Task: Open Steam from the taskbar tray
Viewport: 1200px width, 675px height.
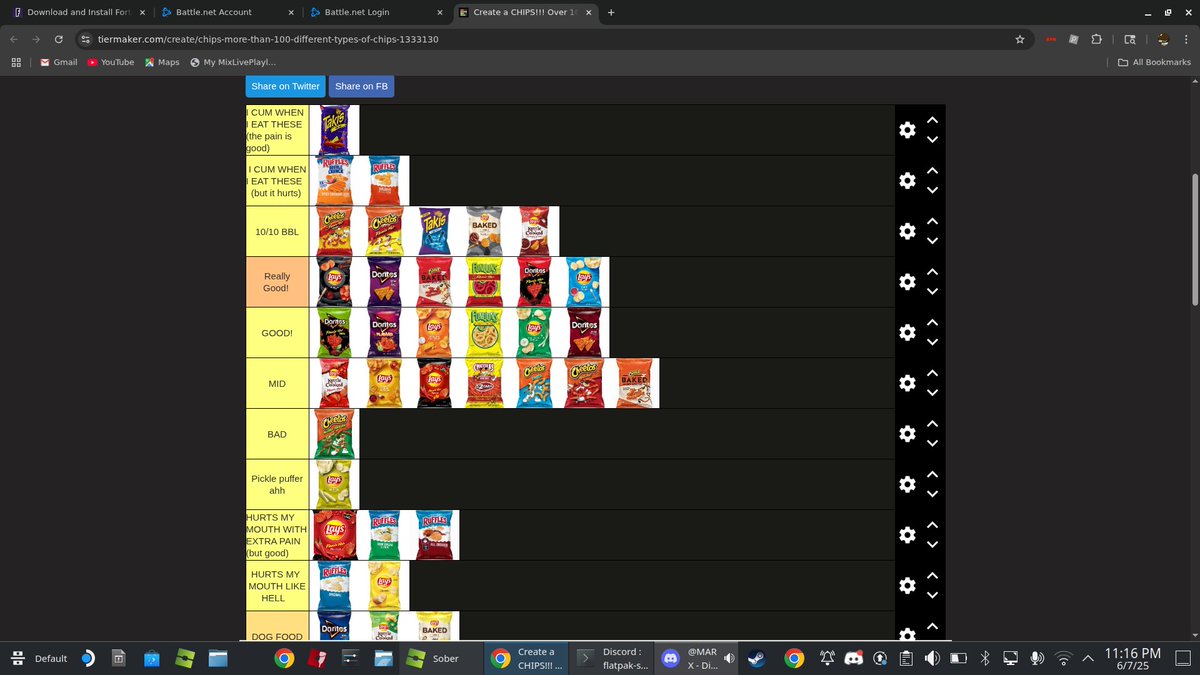Action: point(757,658)
